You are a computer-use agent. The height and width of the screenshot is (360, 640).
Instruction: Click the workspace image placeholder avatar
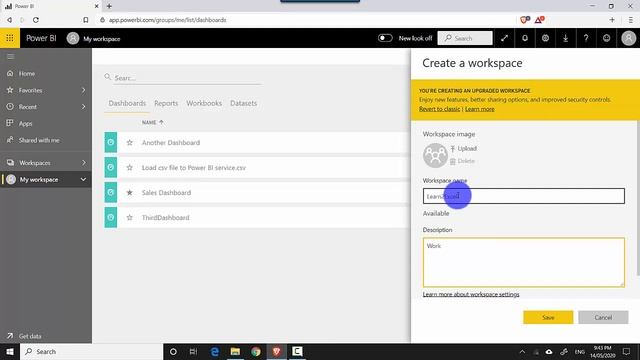click(x=435, y=155)
